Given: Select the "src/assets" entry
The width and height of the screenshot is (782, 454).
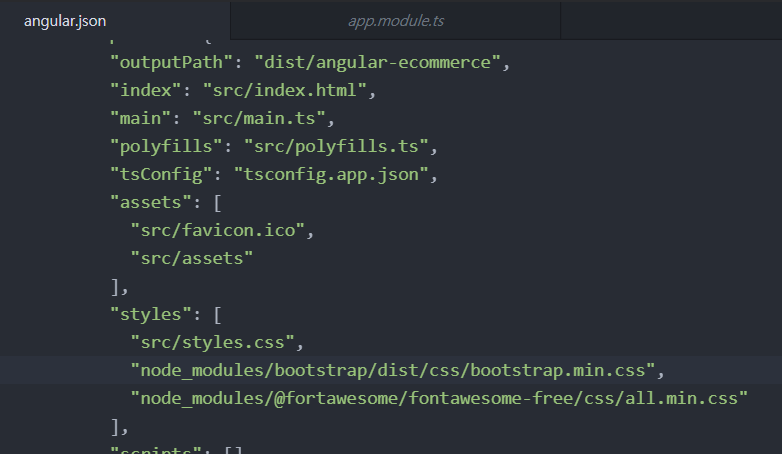Looking at the screenshot, I should pyautogui.click(x=192, y=258).
